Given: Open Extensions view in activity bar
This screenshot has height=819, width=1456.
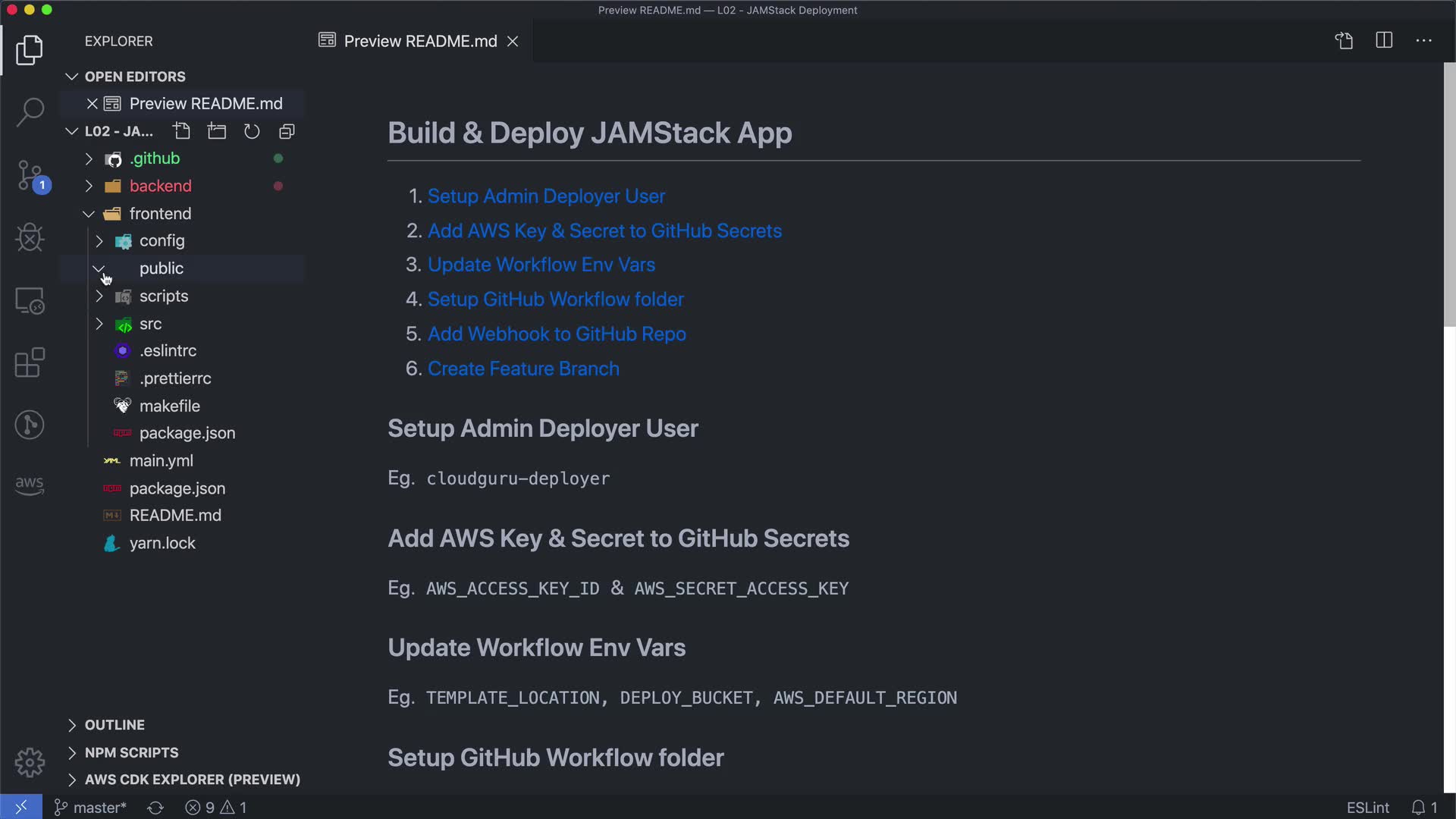Looking at the screenshot, I should point(30,362).
